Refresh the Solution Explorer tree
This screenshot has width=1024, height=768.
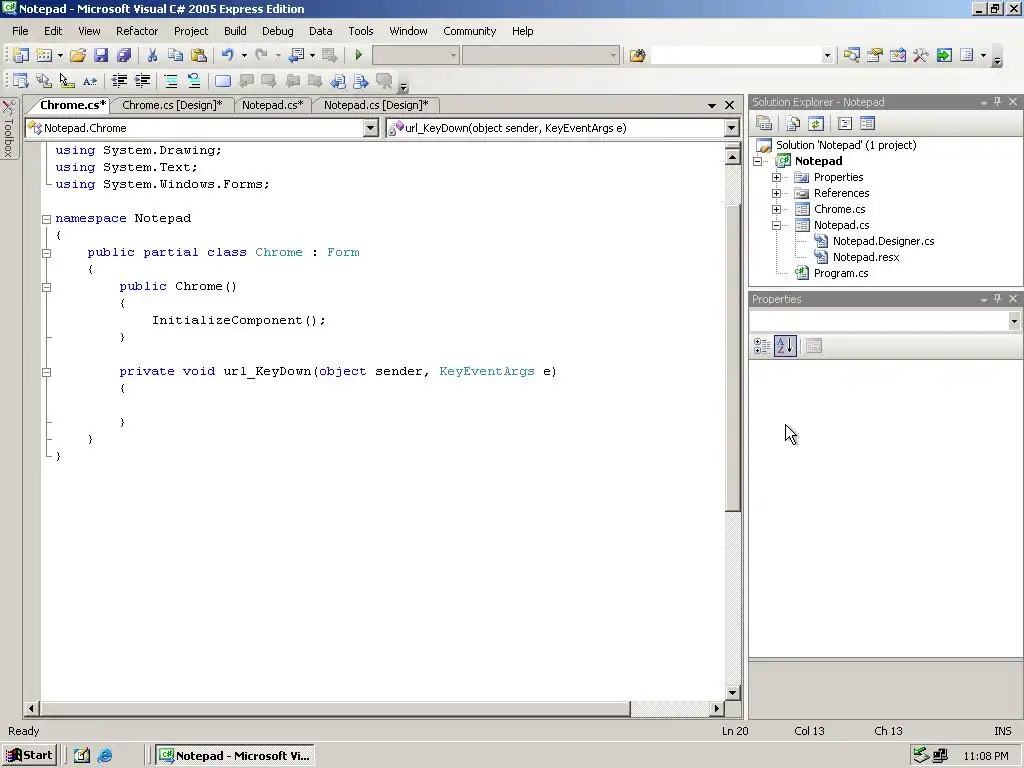[x=816, y=123]
